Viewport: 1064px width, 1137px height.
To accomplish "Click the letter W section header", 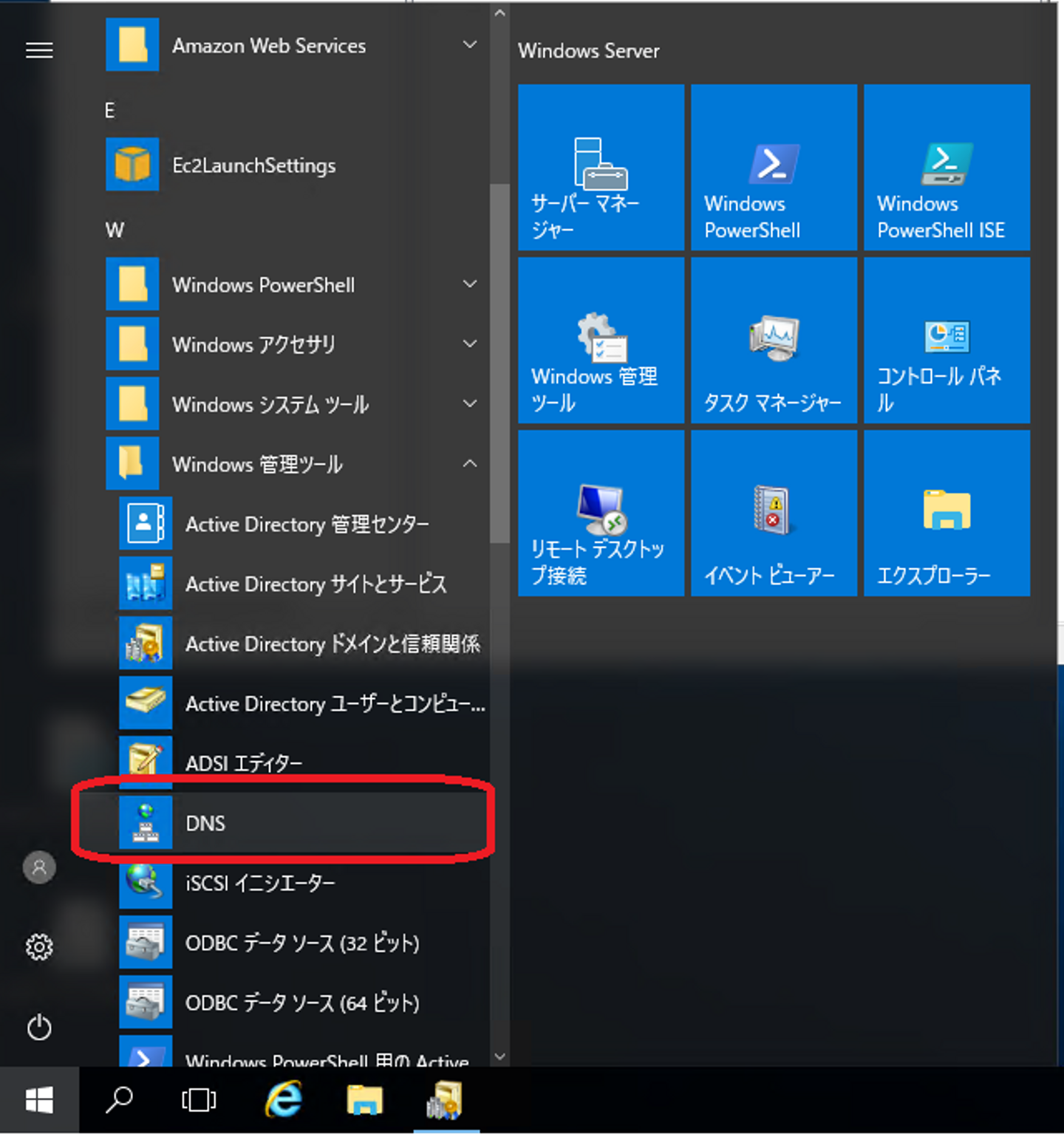I will tap(115, 231).
